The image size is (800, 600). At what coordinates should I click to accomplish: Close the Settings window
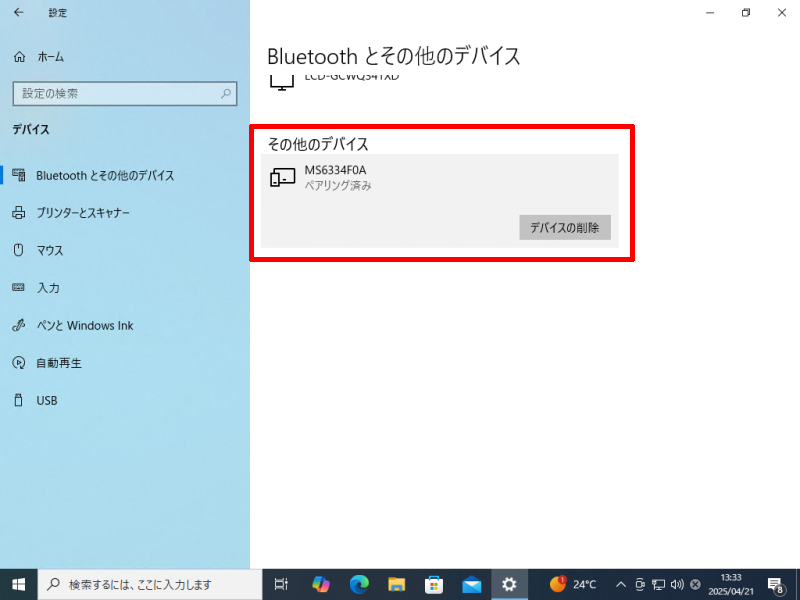[x=782, y=13]
